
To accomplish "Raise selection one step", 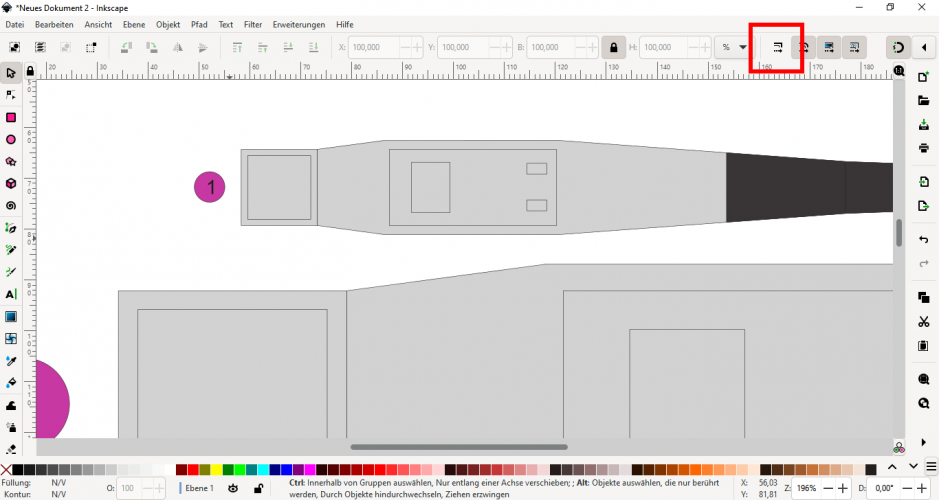I will coord(263,47).
